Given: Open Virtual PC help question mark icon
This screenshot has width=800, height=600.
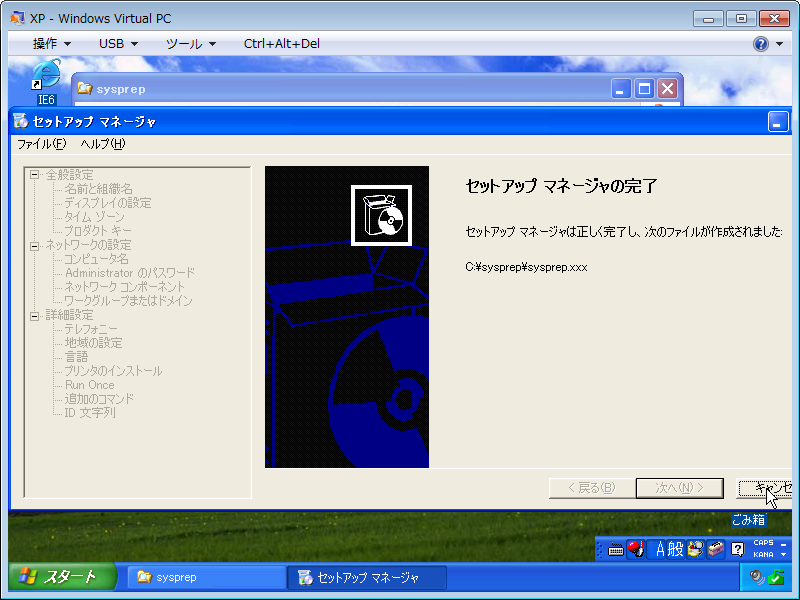Looking at the screenshot, I should tap(760, 44).
